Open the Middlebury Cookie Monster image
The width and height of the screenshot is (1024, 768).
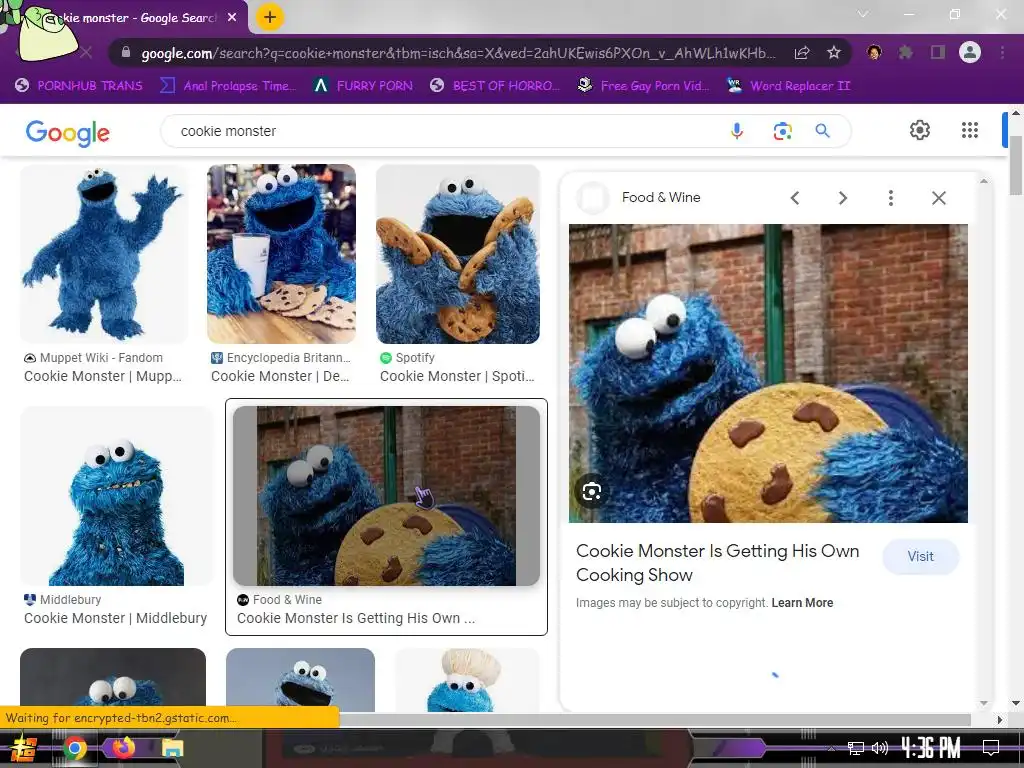[116, 496]
